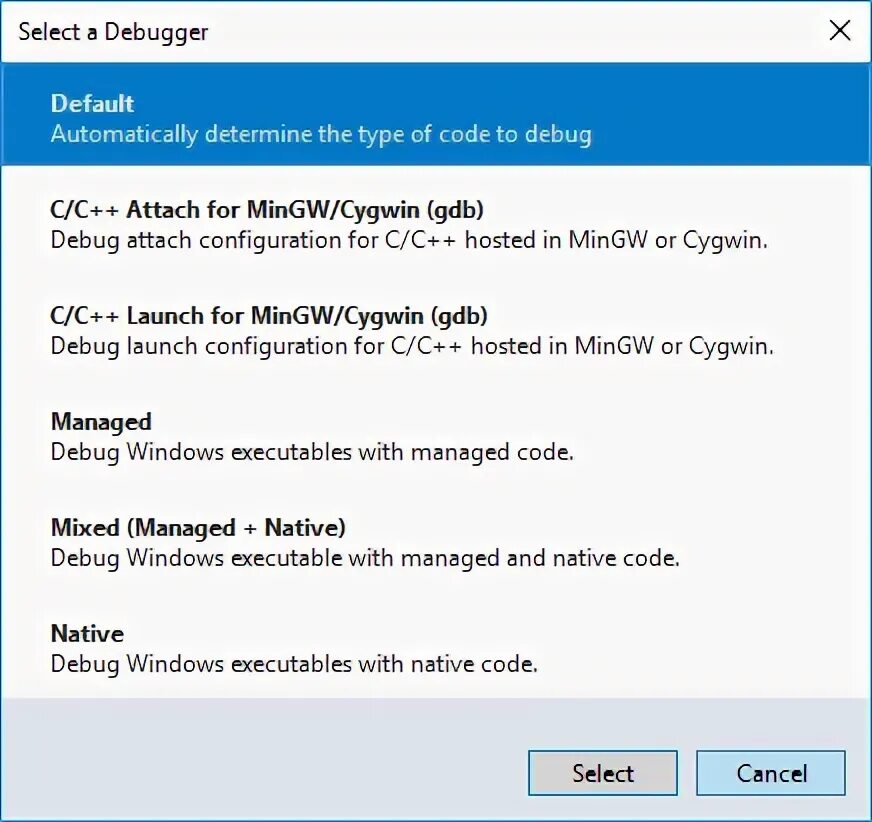Click blank list space right of Native heading
872x822 pixels.
(x=500, y=634)
